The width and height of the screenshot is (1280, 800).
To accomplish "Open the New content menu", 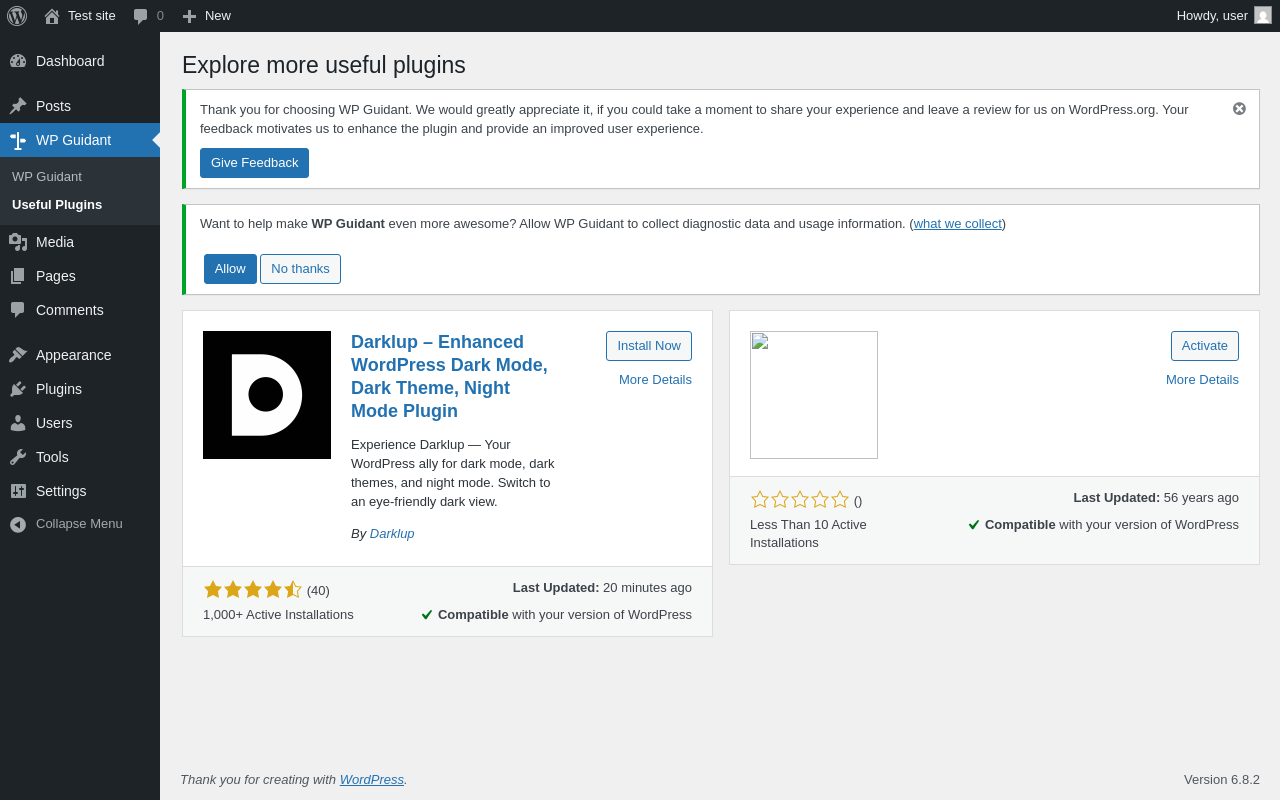I will [x=207, y=16].
